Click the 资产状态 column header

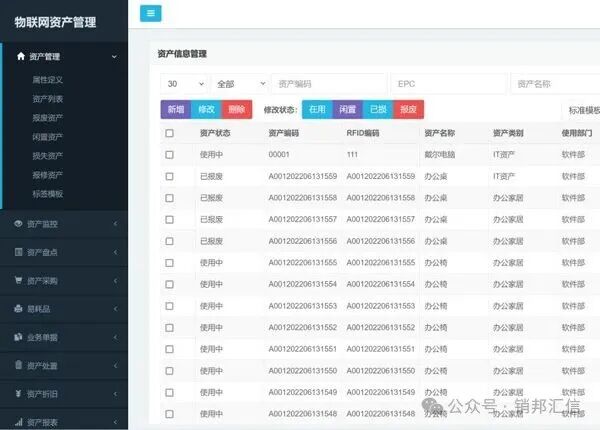click(x=215, y=133)
